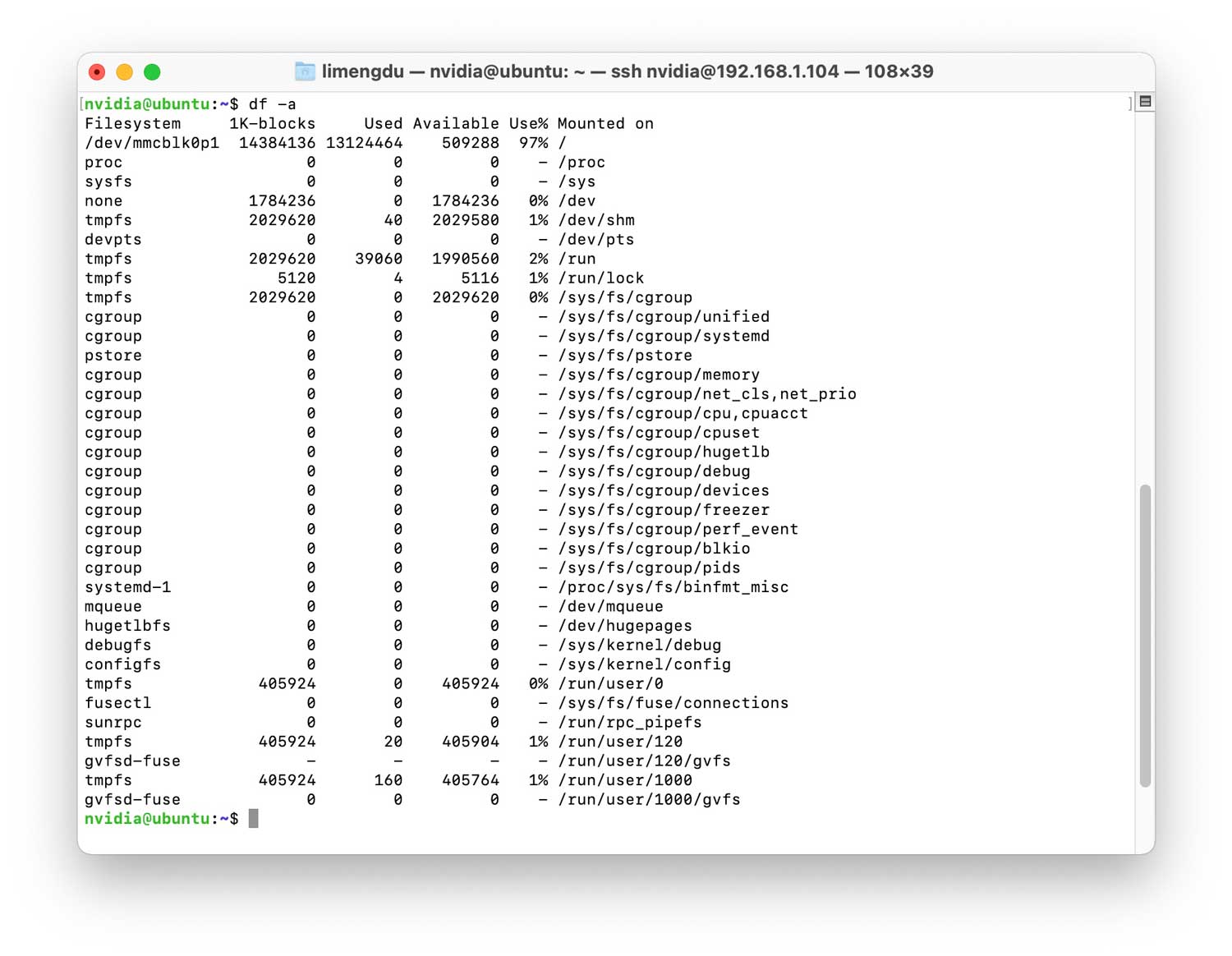
Task: Click the '/sys/fs/fuse/connections' mount path
Action: pos(673,703)
